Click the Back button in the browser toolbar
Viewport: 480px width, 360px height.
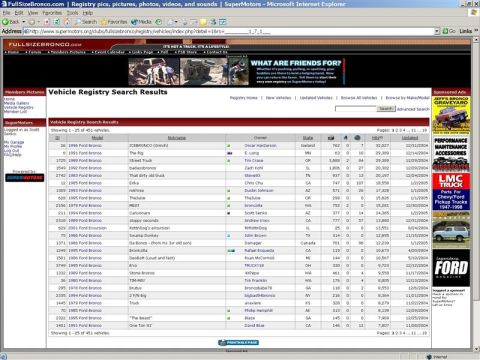click(x=11, y=22)
